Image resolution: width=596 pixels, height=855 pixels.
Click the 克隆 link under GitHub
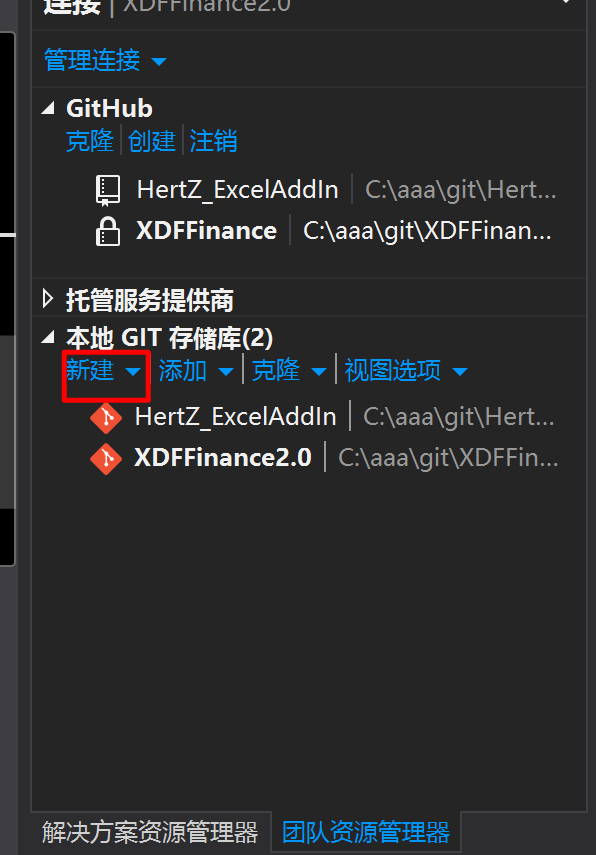click(89, 141)
